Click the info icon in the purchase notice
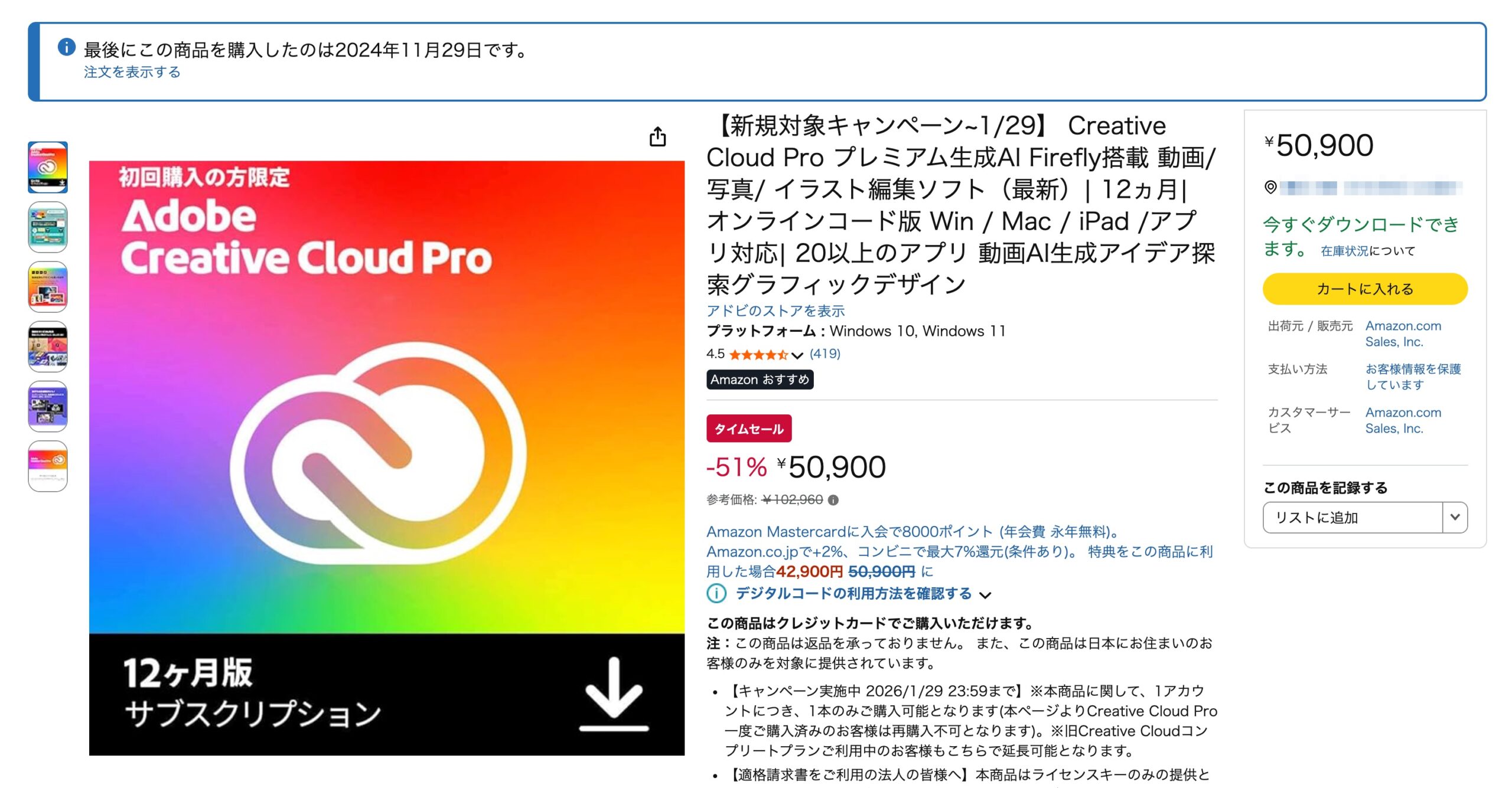The width and height of the screenshot is (1512, 788). 66,47
